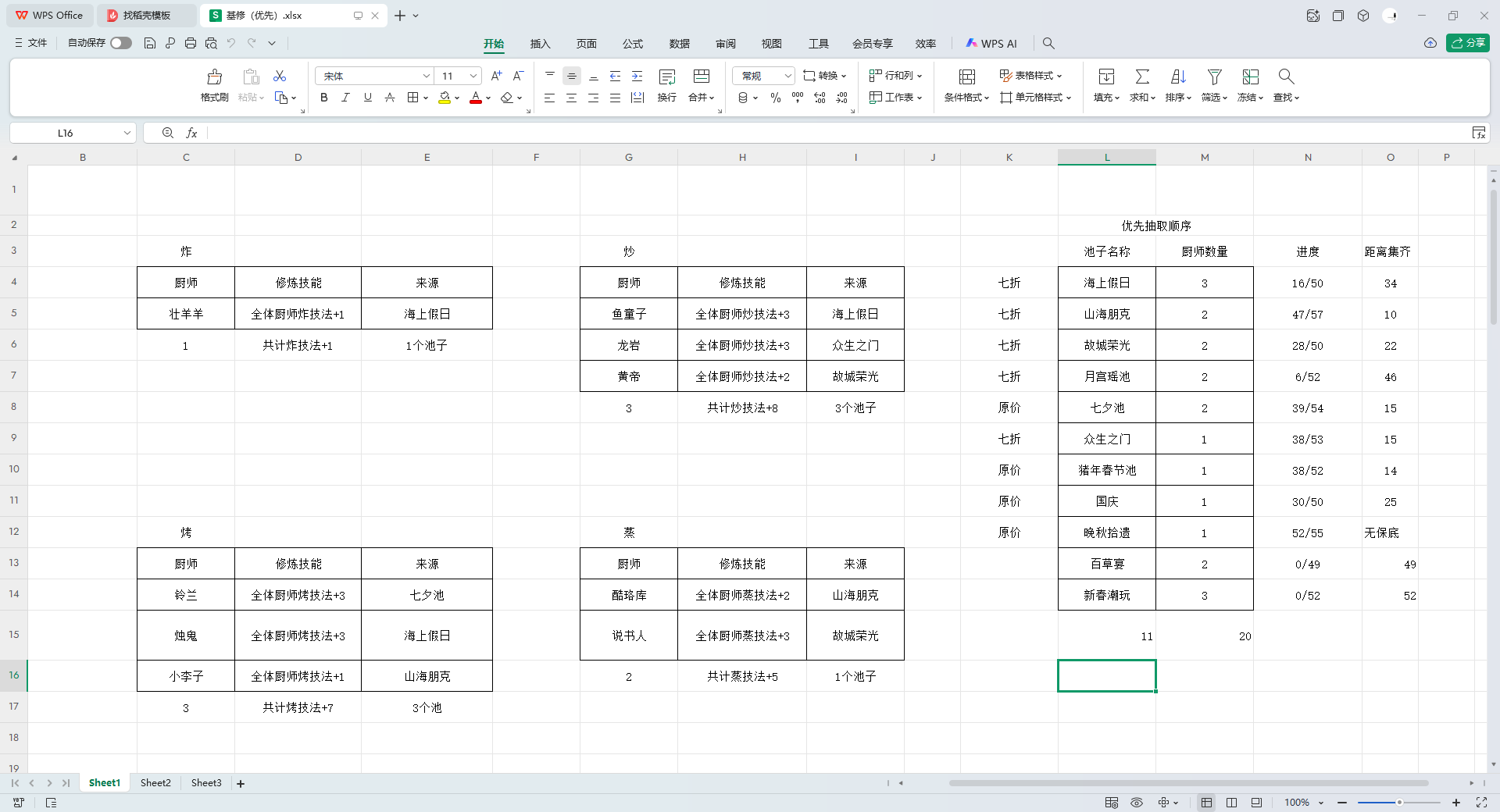
Task: Click the zoom slider in status bar
Action: [1398, 803]
